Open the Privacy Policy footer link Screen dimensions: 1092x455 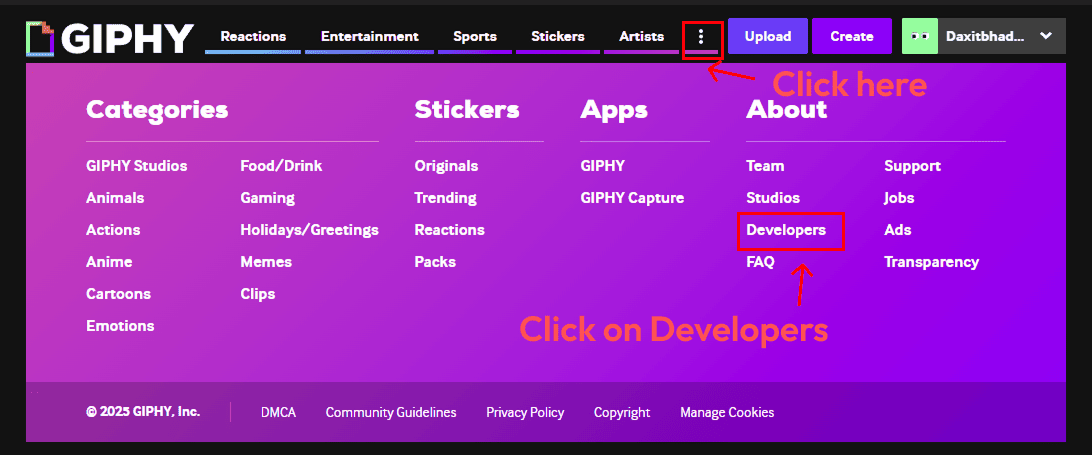pos(525,412)
